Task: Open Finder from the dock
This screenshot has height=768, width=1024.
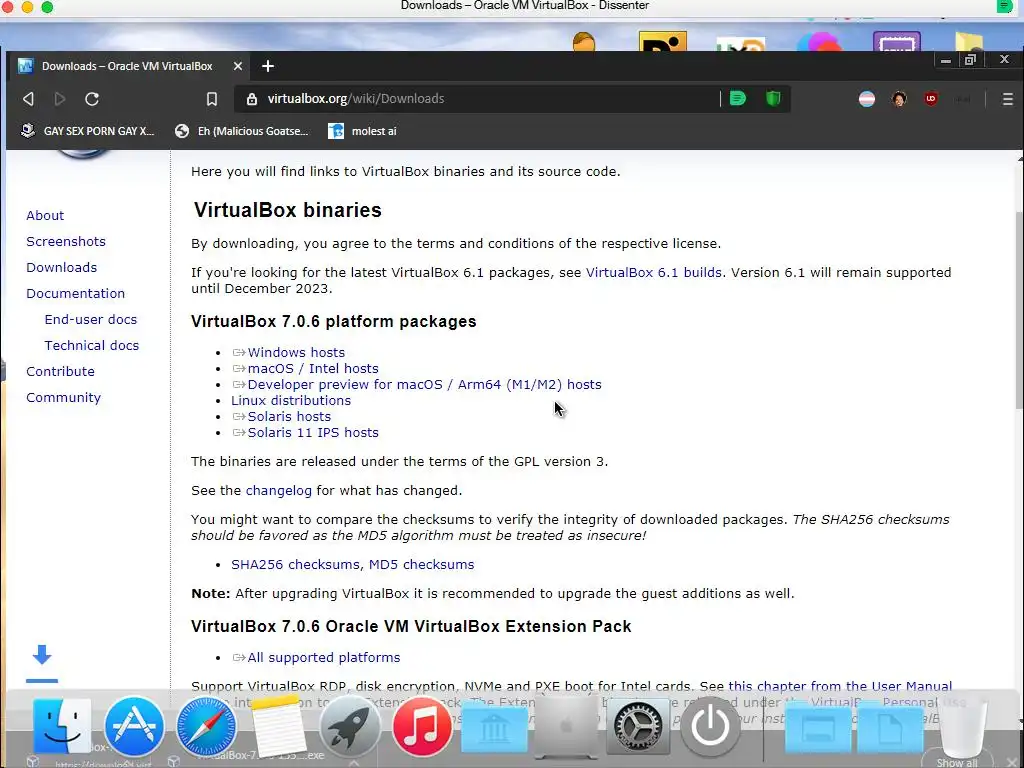Action: (62, 726)
